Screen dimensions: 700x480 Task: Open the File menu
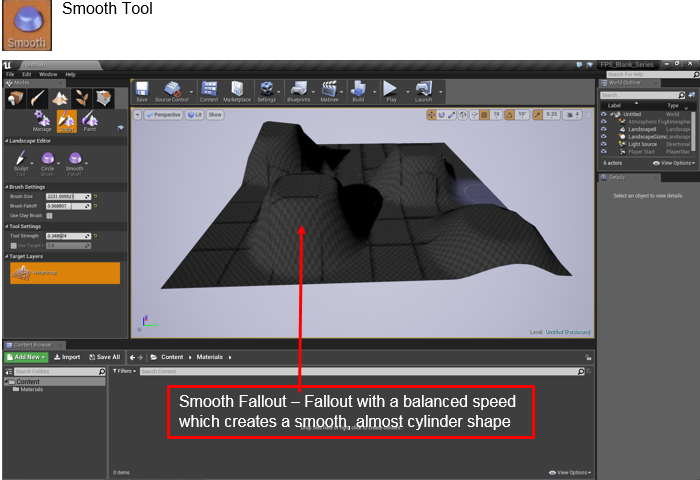pos(10,75)
